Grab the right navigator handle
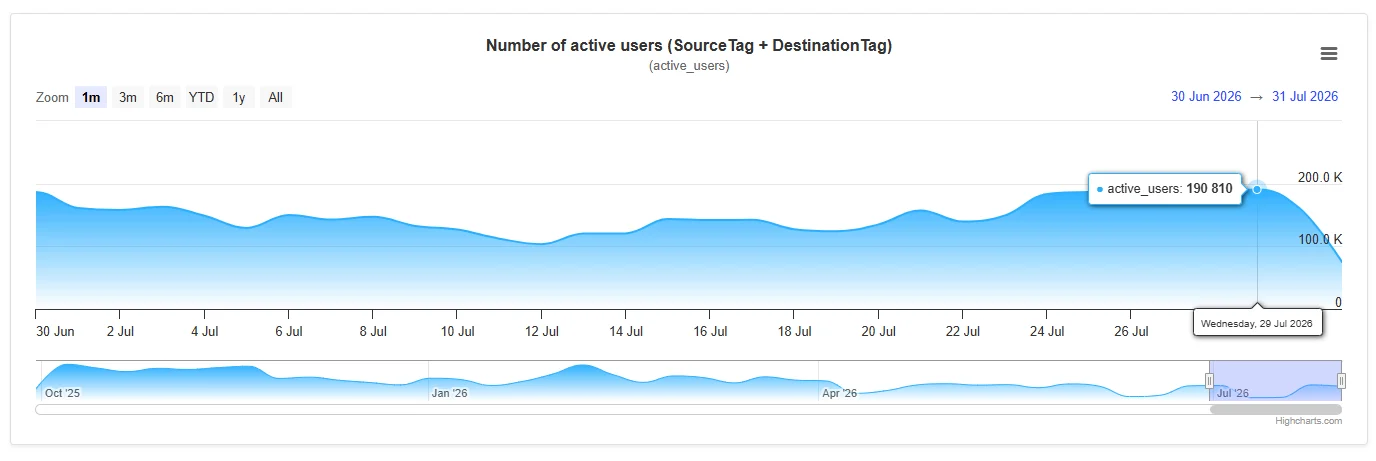This screenshot has height=461, width=1376. coord(1341,380)
